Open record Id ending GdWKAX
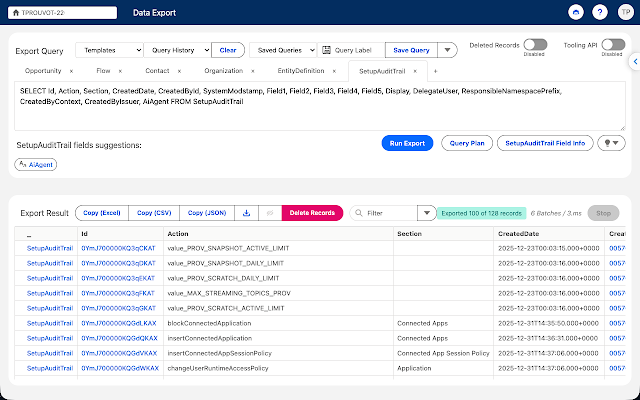 [x=120, y=368]
